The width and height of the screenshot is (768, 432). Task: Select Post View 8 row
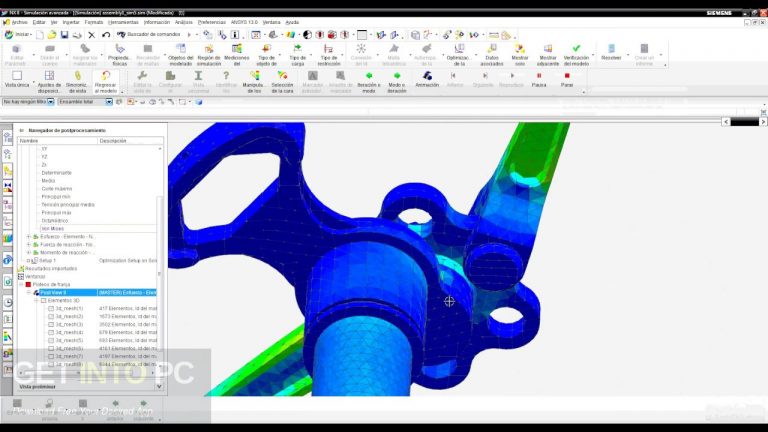[97, 292]
